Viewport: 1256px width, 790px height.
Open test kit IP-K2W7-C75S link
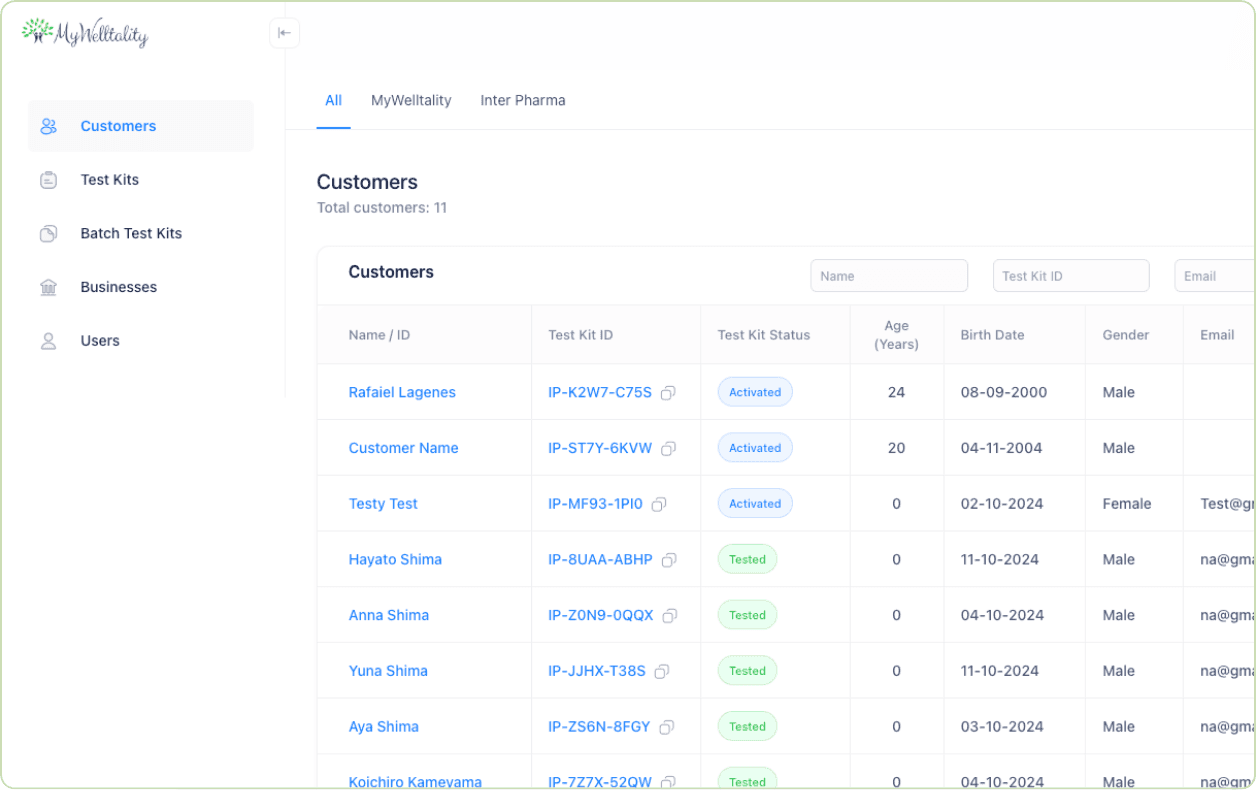pos(600,392)
